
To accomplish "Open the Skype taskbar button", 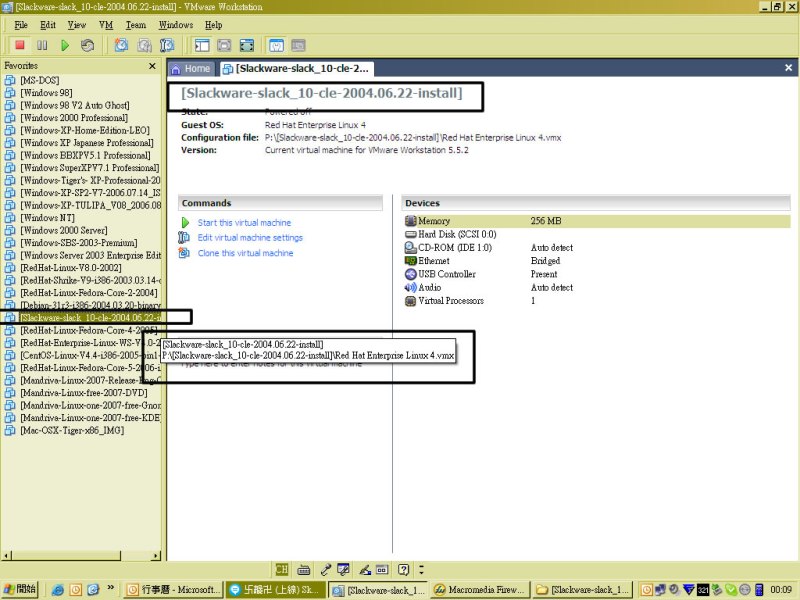I will pos(276,590).
